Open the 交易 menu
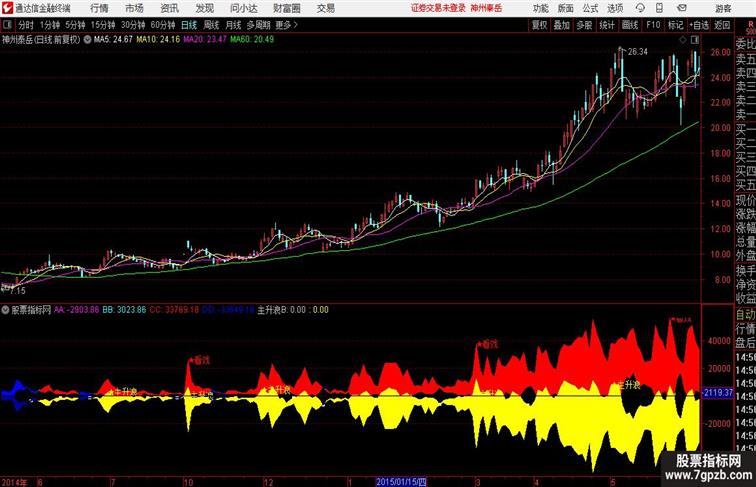Screen dimensions: 756x487 click(325, 8)
